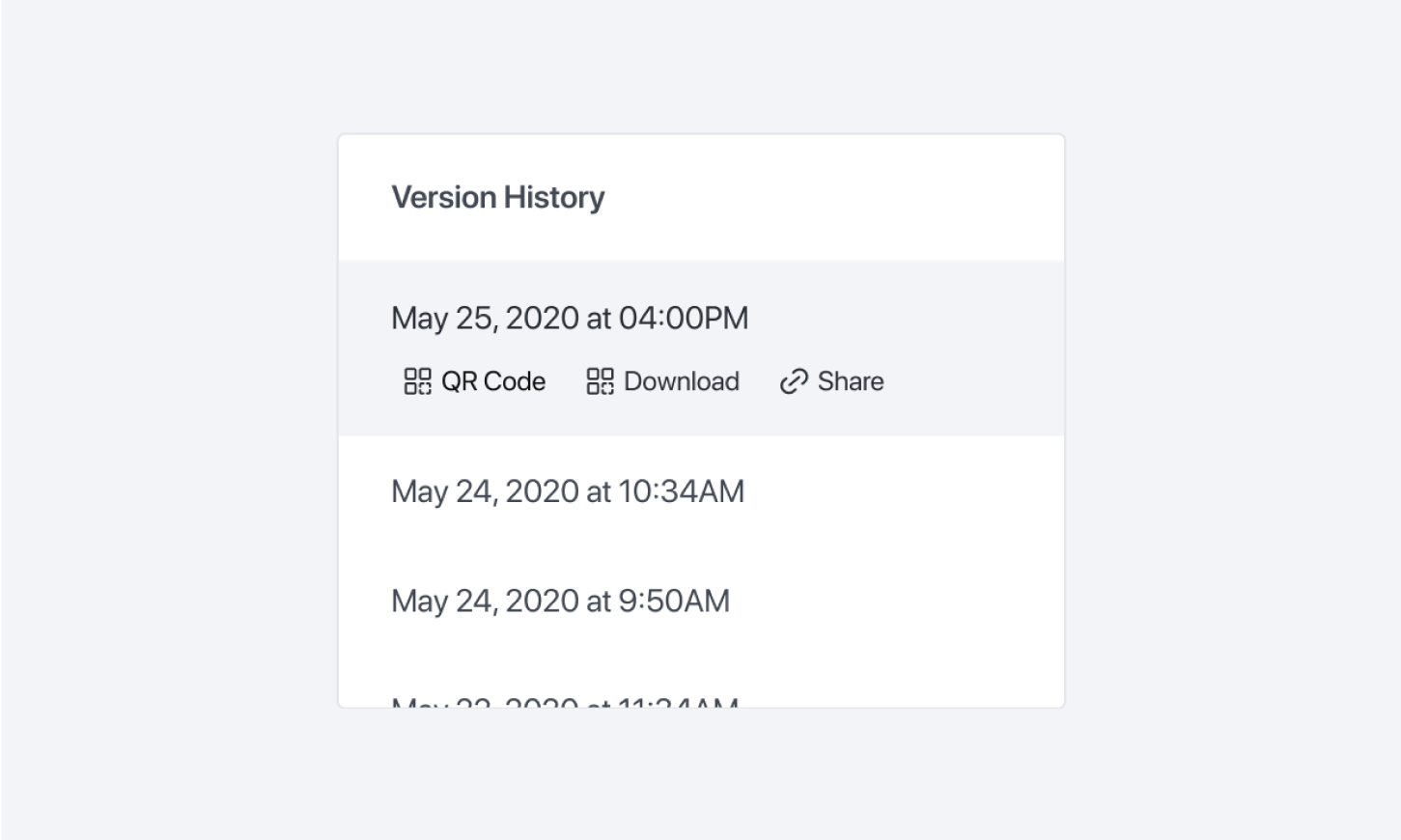Click the Download grid icon
1401x840 pixels.
[600, 381]
